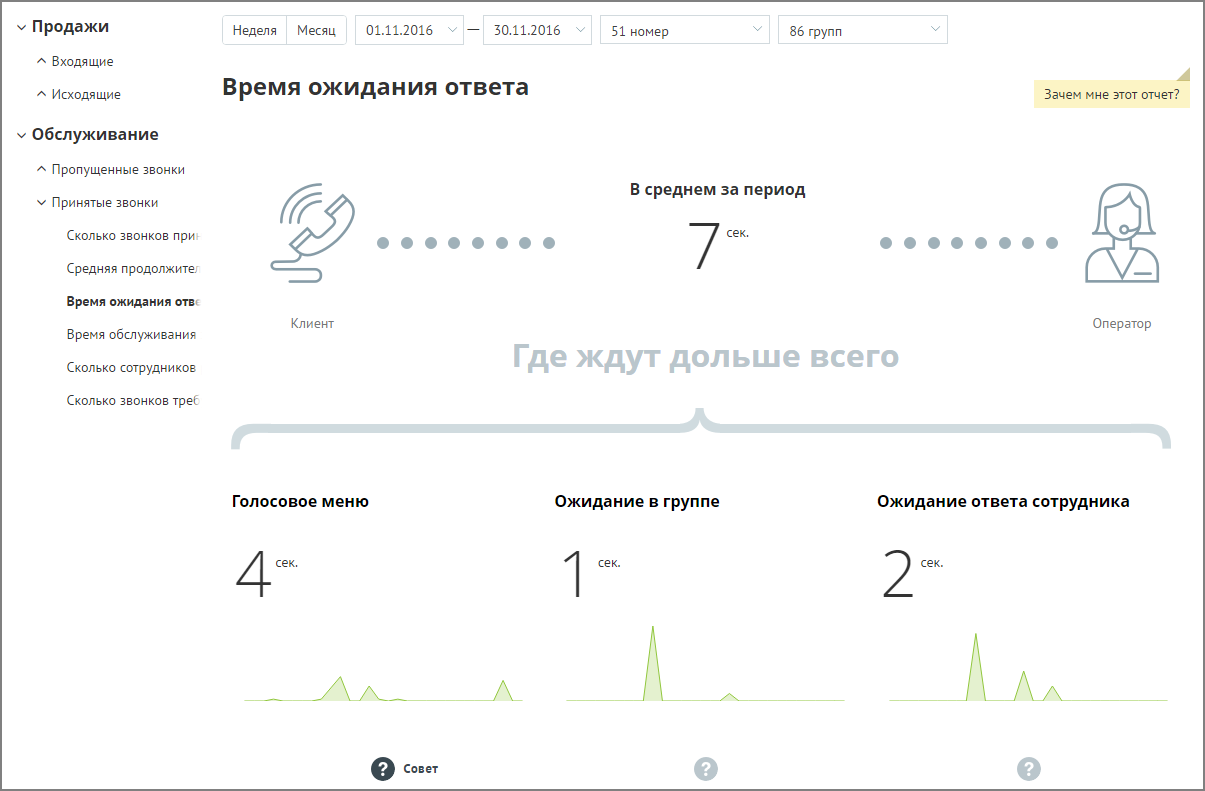The width and height of the screenshot is (1205, 791).
Task: Open Сколько звонков требуется report
Action: [x=133, y=400]
